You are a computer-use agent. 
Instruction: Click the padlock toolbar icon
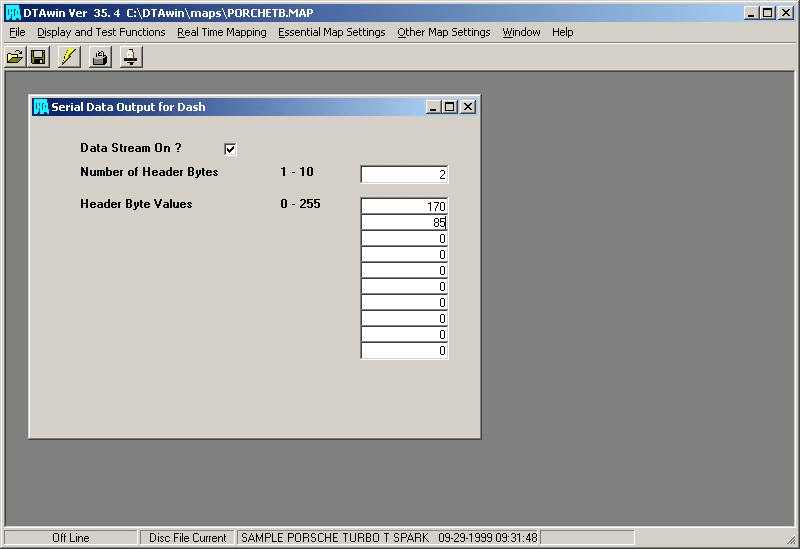(x=99, y=57)
